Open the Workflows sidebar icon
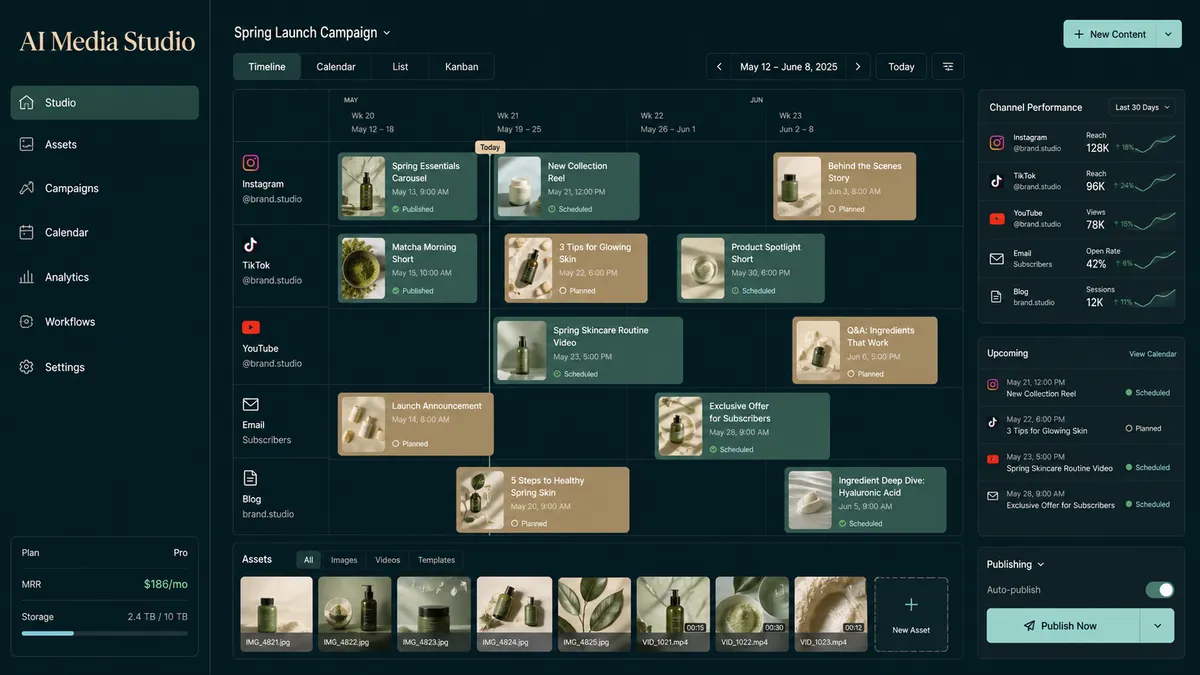The image size is (1200, 675). (x=27, y=322)
